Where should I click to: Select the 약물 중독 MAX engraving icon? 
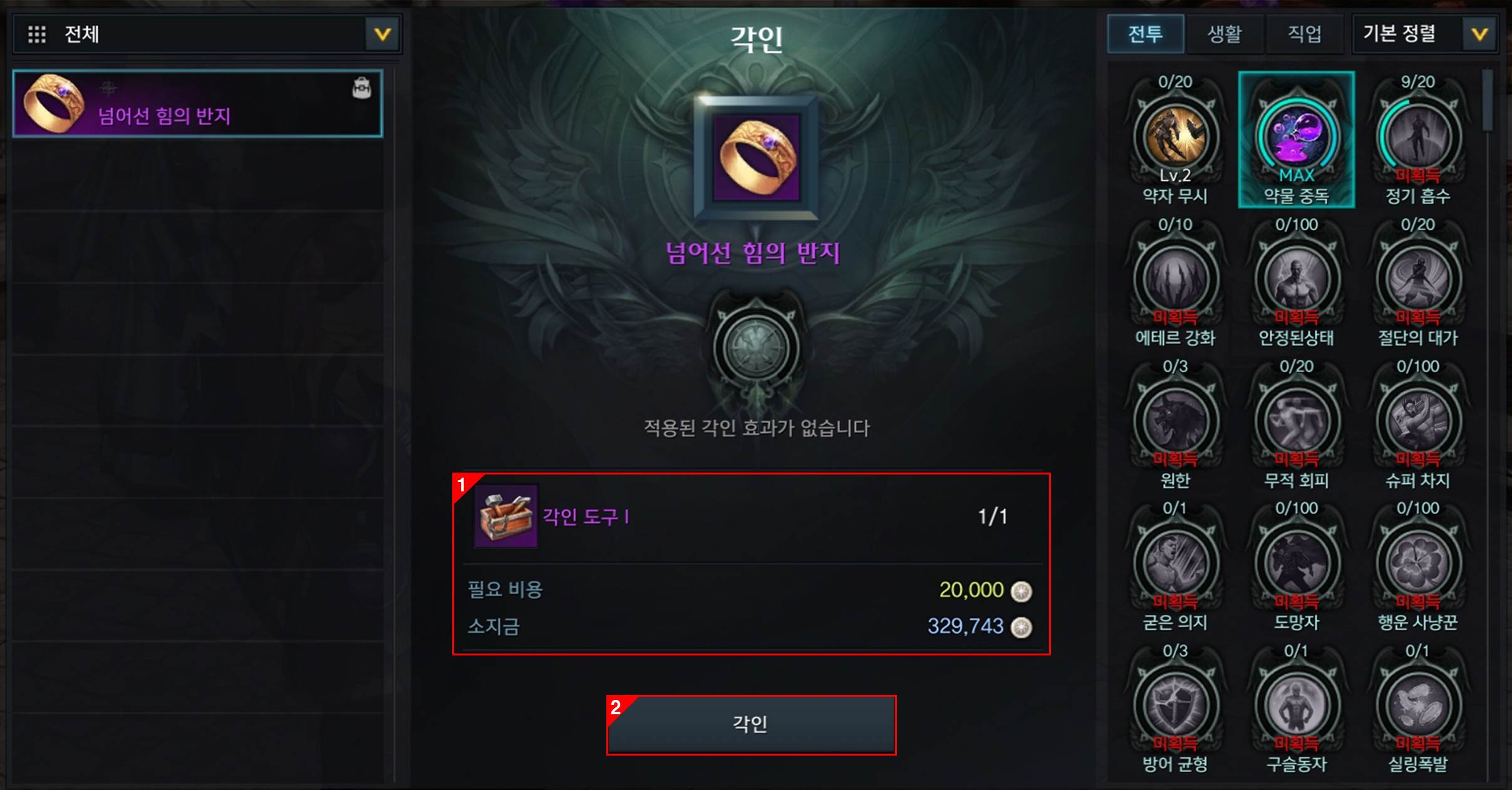pyautogui.click(x=1297, y=137)
